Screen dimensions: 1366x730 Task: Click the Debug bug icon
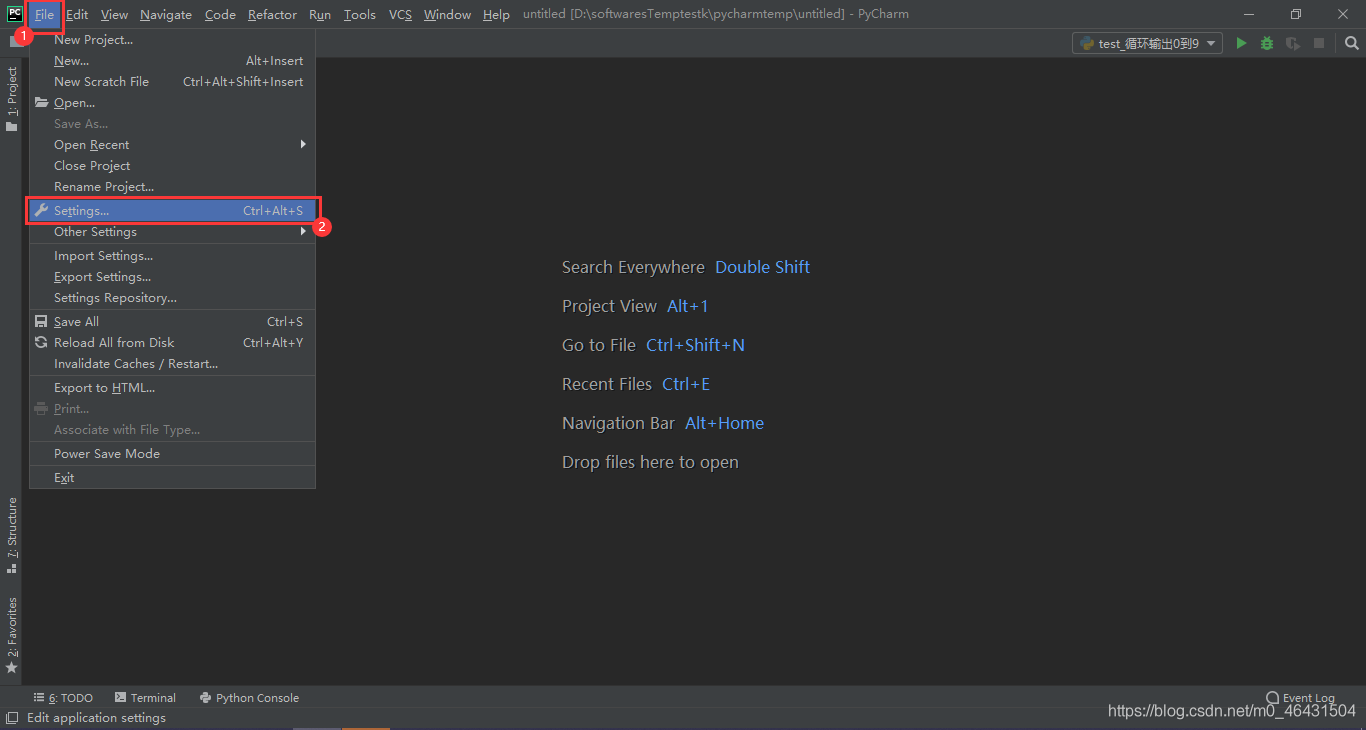[x=1267, y=43]
